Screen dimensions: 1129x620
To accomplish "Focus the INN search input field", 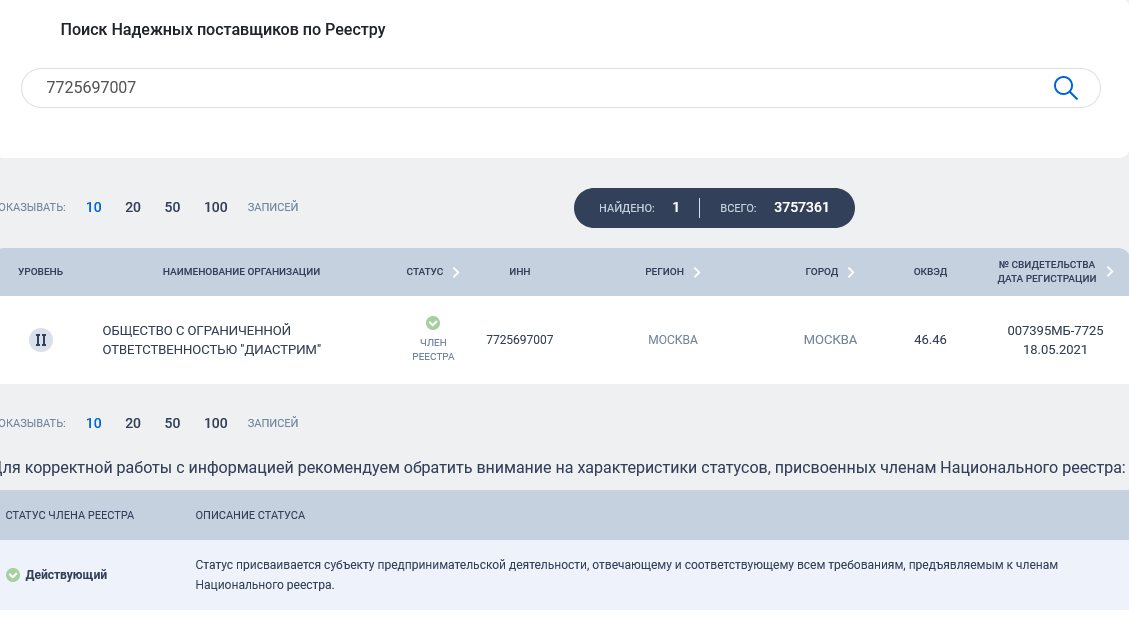I will (x=561, y=88).
